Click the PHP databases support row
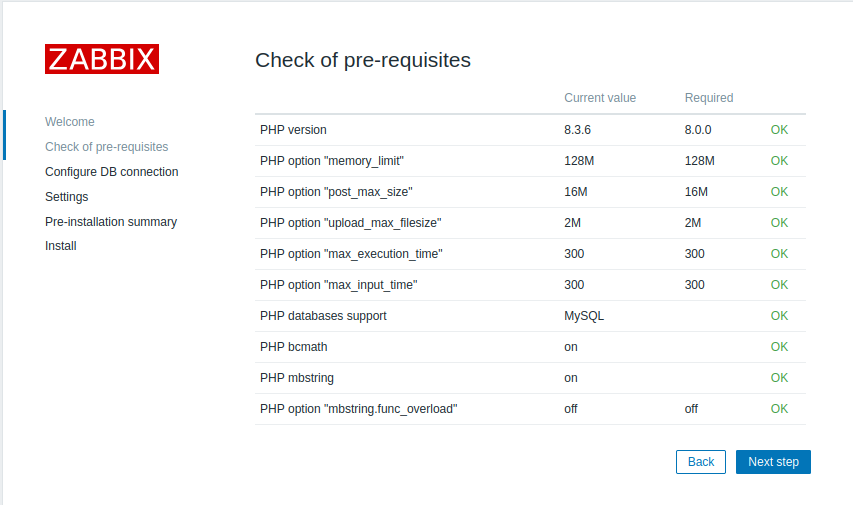 [x=323, y=316]
